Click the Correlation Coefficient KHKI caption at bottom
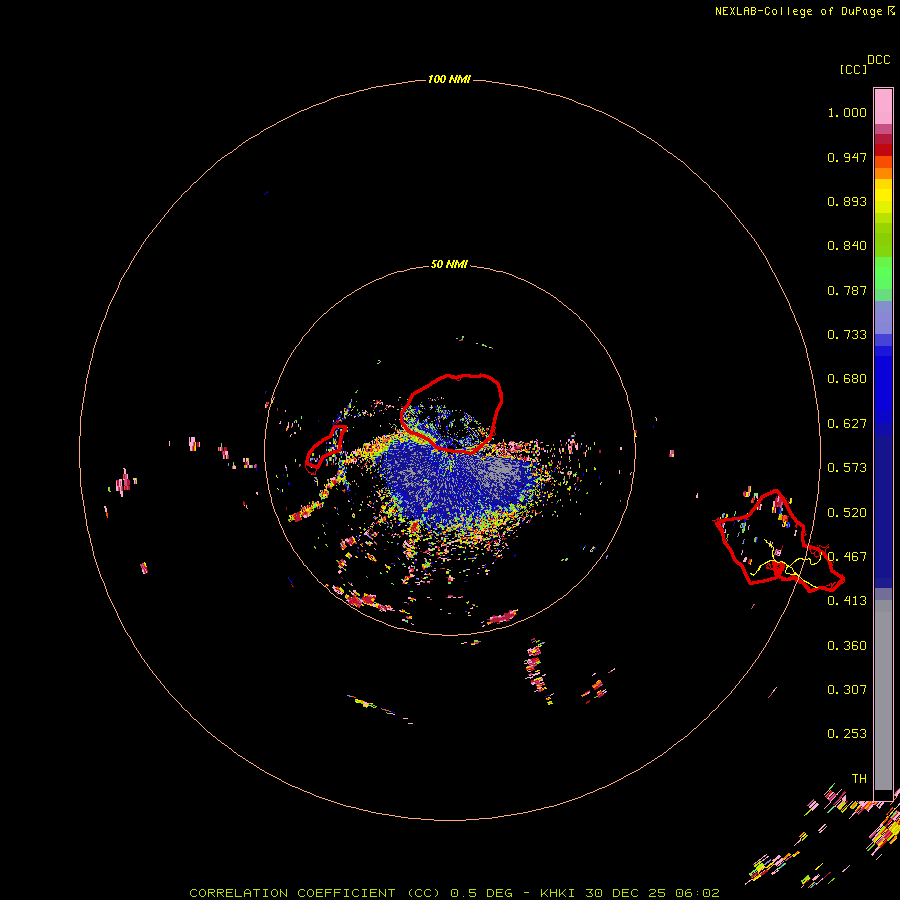This screenshot has width=900, height=900. pos(454,893)
